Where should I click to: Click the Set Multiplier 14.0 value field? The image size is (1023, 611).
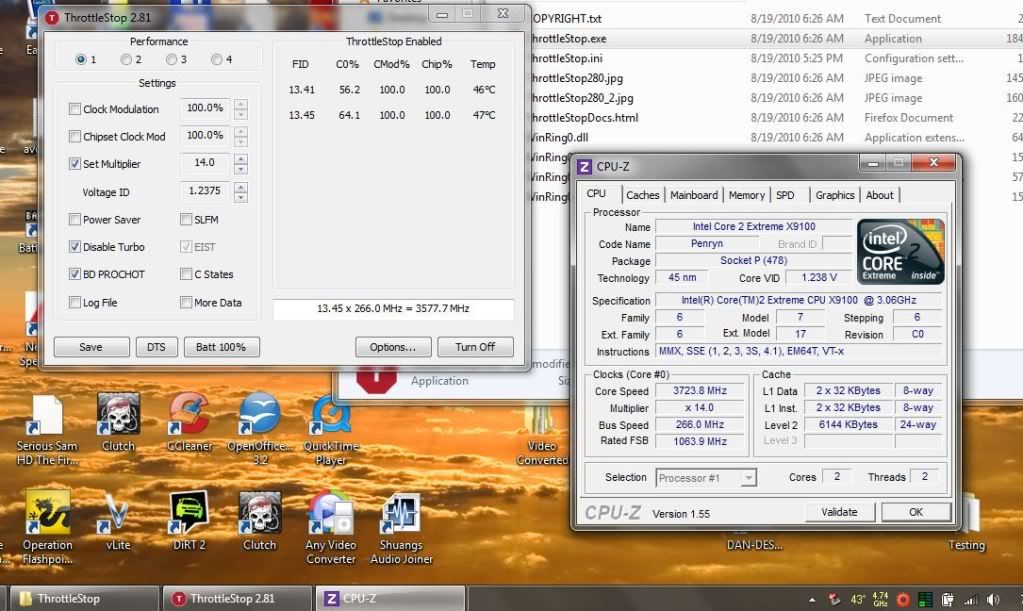205,163
